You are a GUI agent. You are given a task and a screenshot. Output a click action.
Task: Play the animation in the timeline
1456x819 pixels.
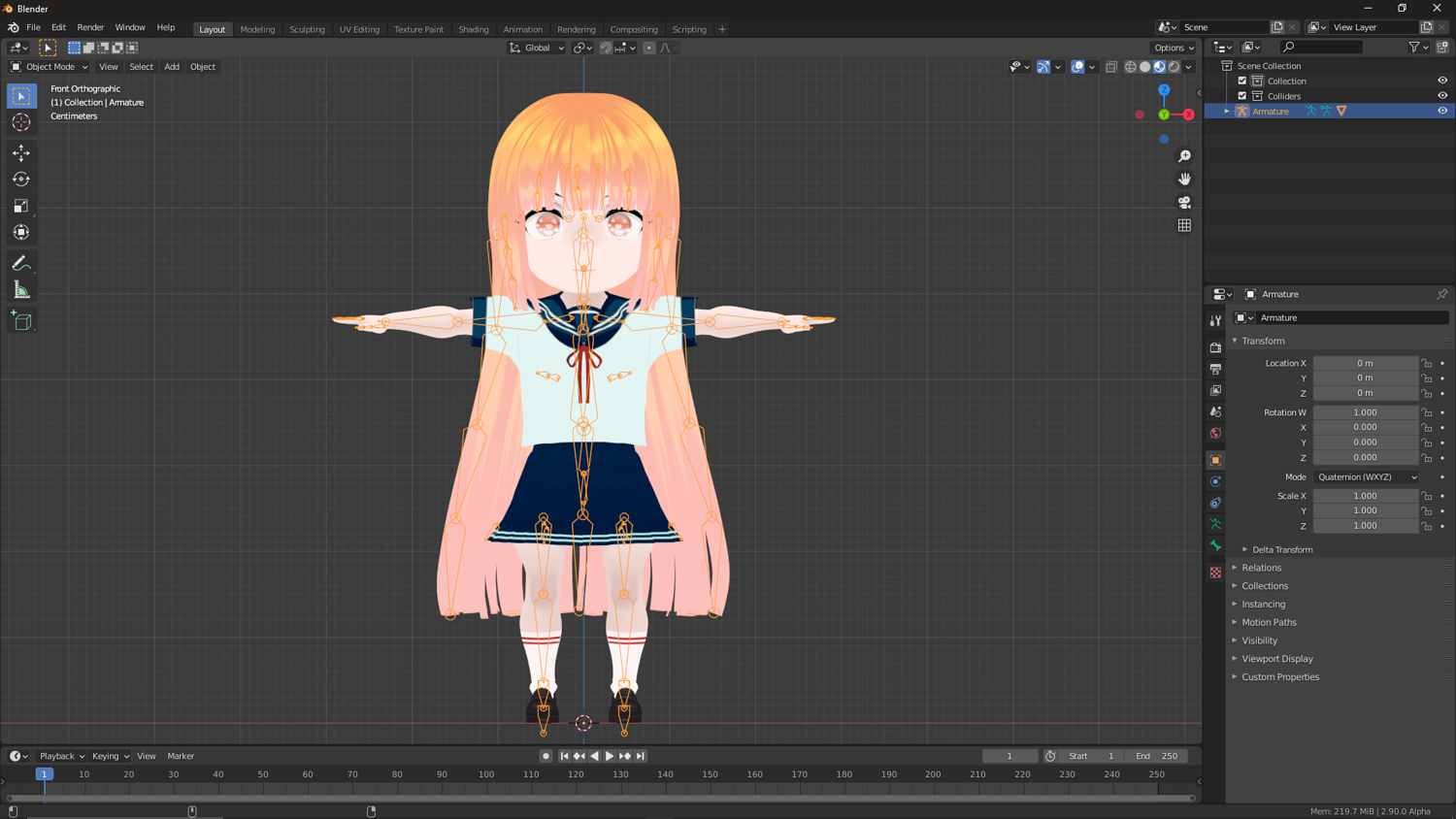click(610, 756)
